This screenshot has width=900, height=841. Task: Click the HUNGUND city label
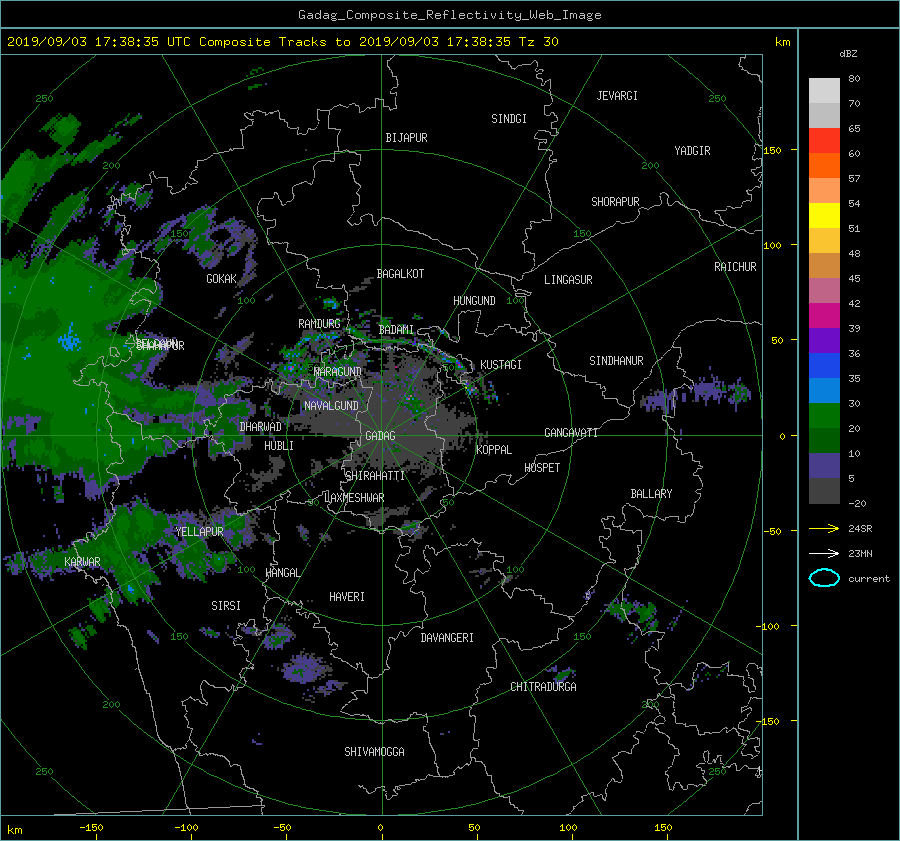[x=474, y=301]
